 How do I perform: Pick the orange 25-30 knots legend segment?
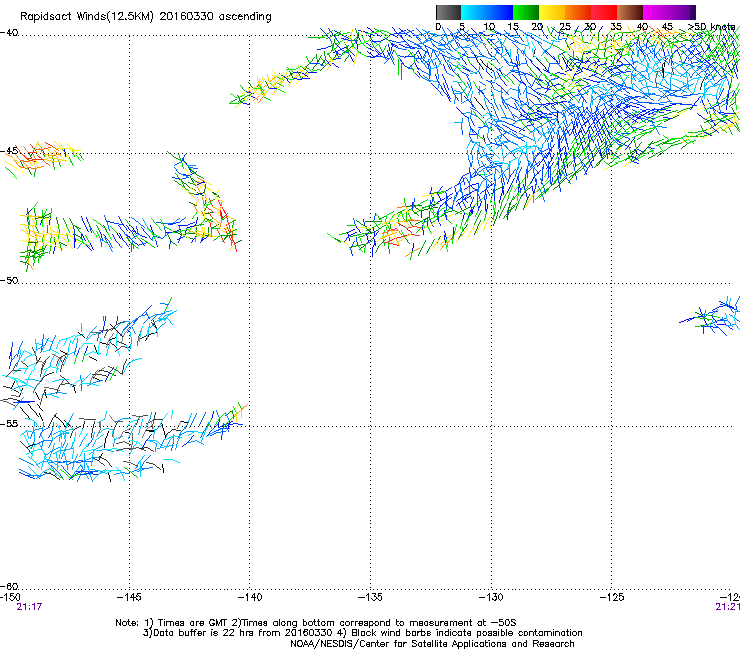pyautogui.click(x=578, y=12)
